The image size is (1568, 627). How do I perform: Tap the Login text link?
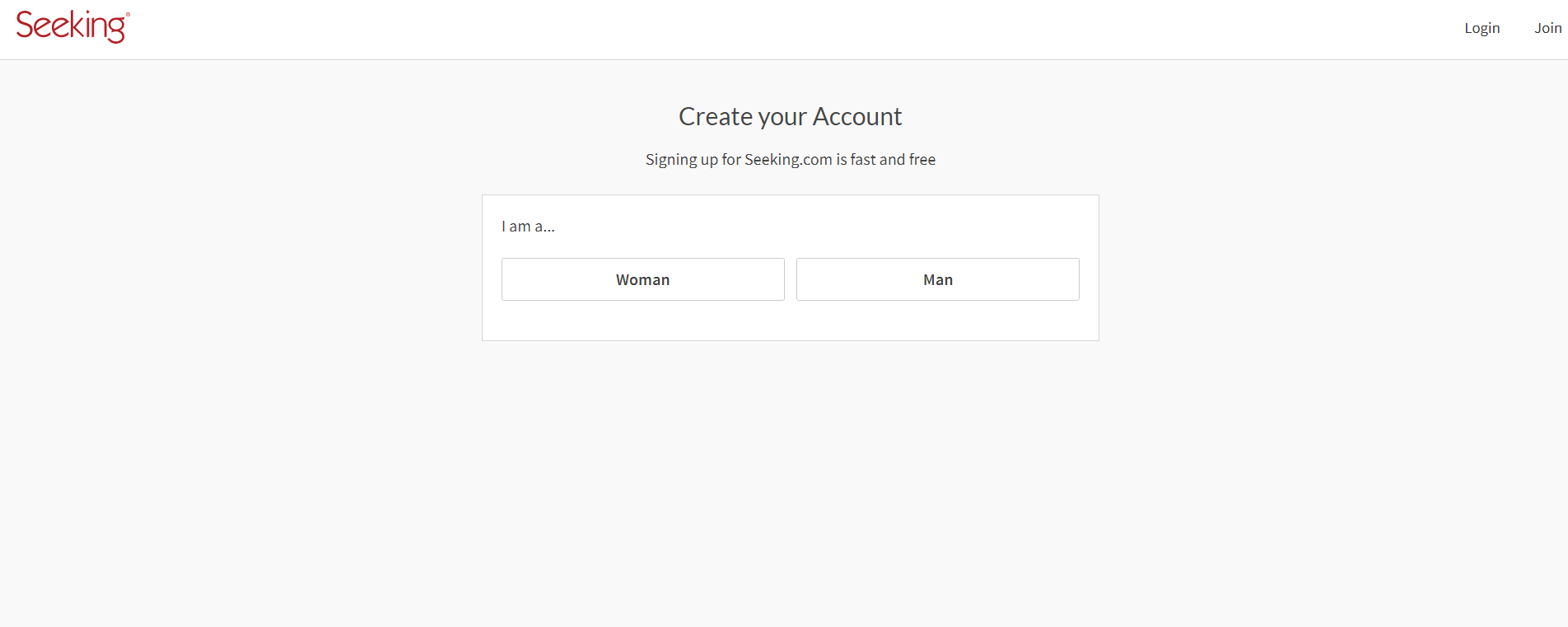click(x=1482, y=28)
